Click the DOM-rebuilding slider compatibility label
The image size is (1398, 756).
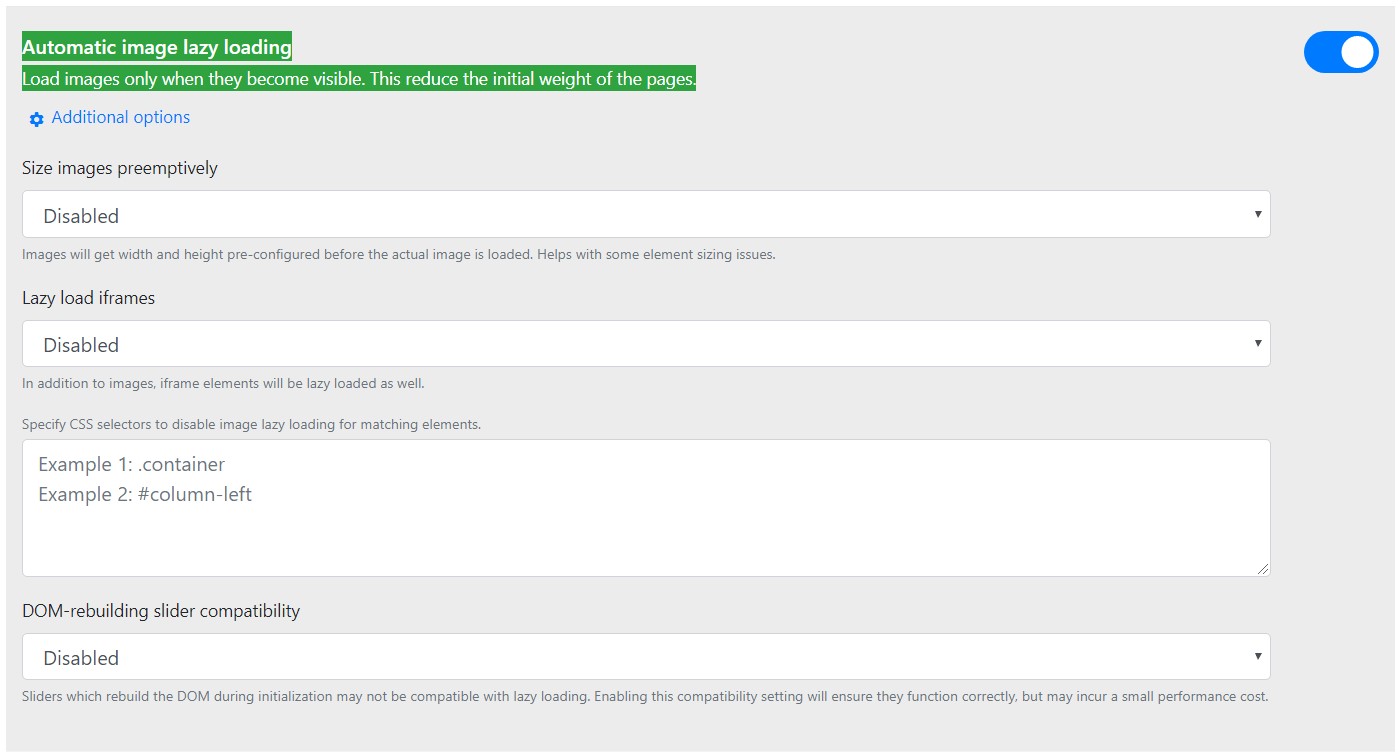pyautogui.click(x=161, y=610)
